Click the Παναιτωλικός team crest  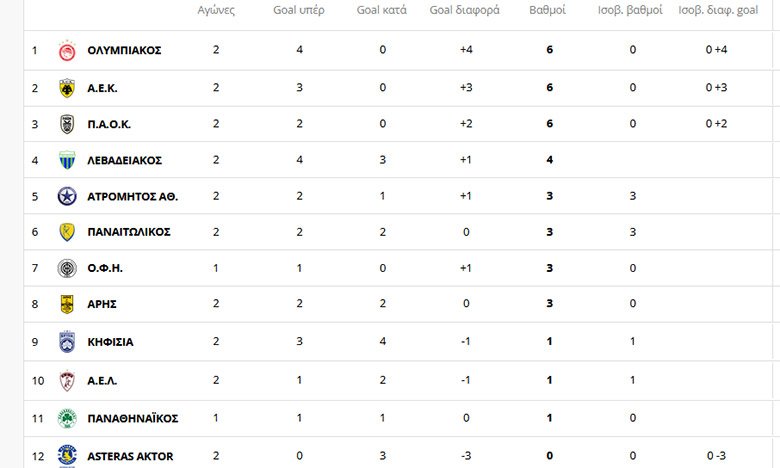67,232
